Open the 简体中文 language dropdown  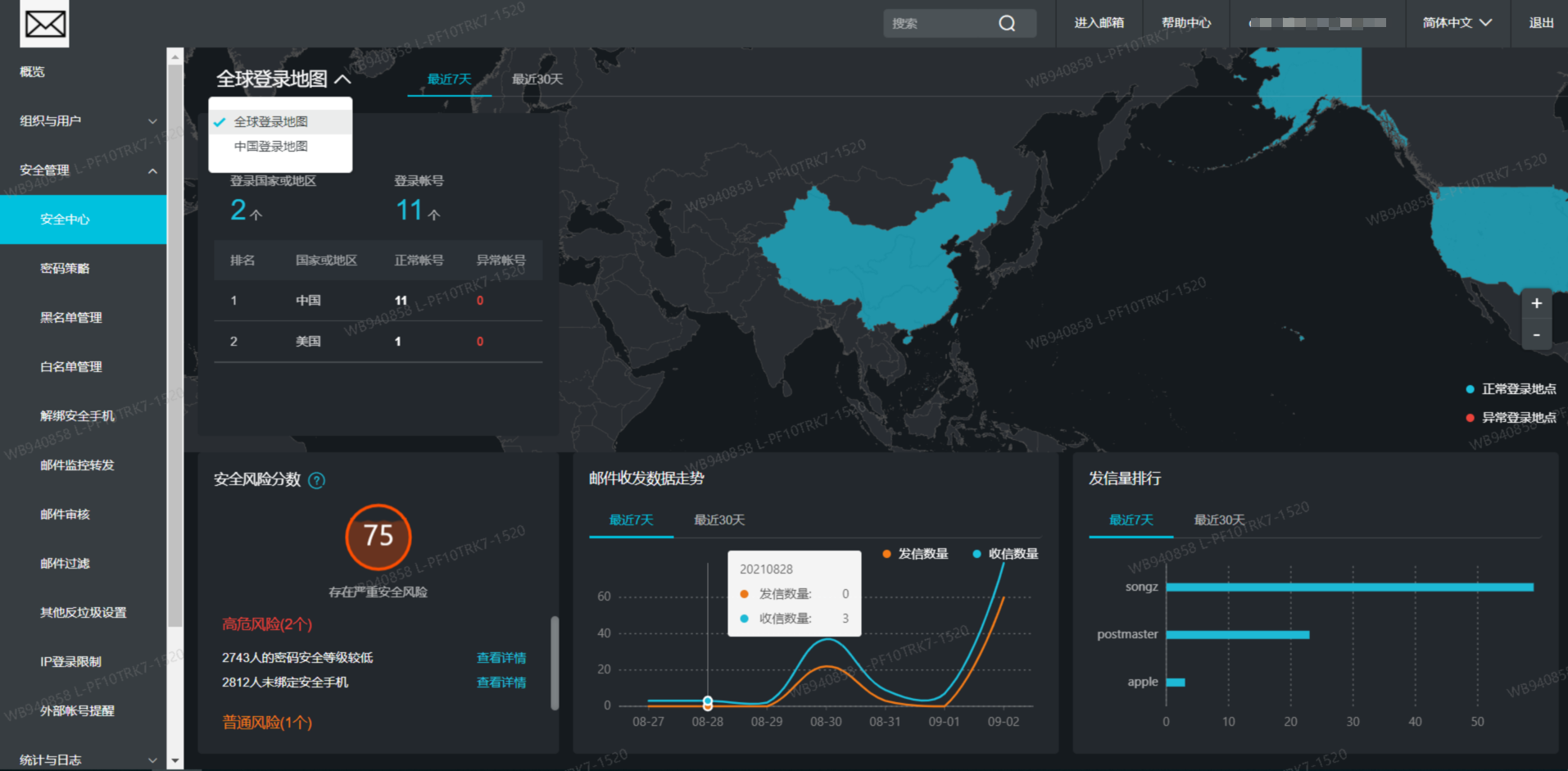click(x=1457, y=23)
